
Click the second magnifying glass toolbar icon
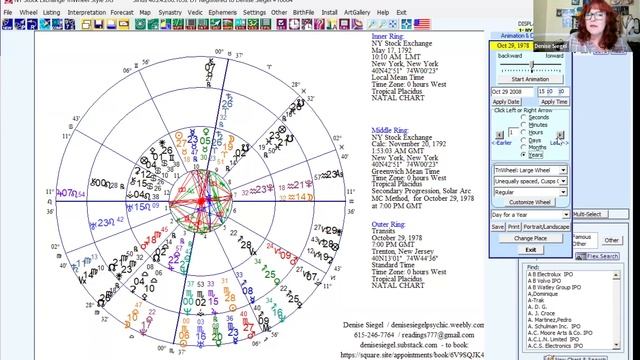(382, 24)
